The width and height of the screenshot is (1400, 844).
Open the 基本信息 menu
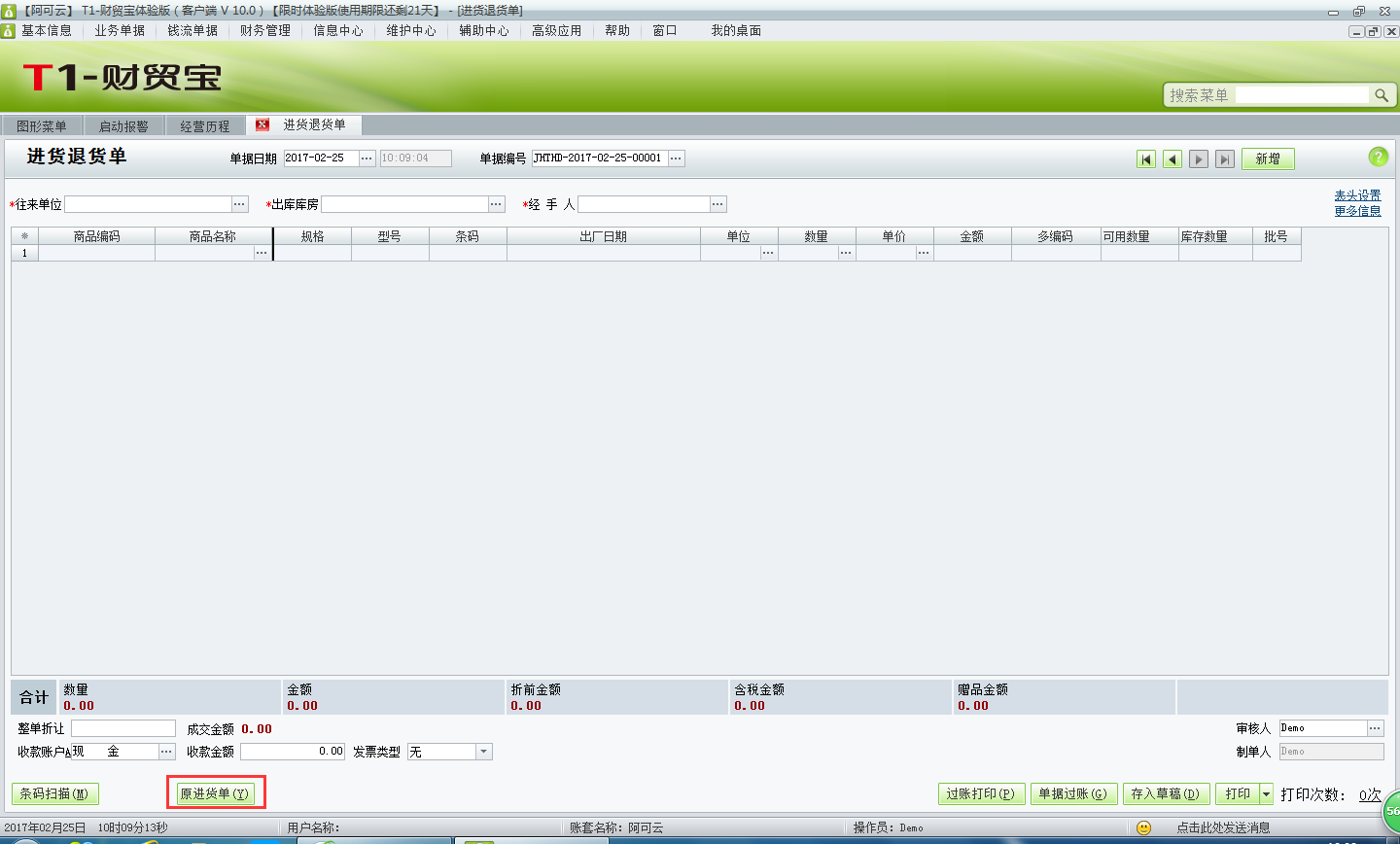(x=47, y=30)
